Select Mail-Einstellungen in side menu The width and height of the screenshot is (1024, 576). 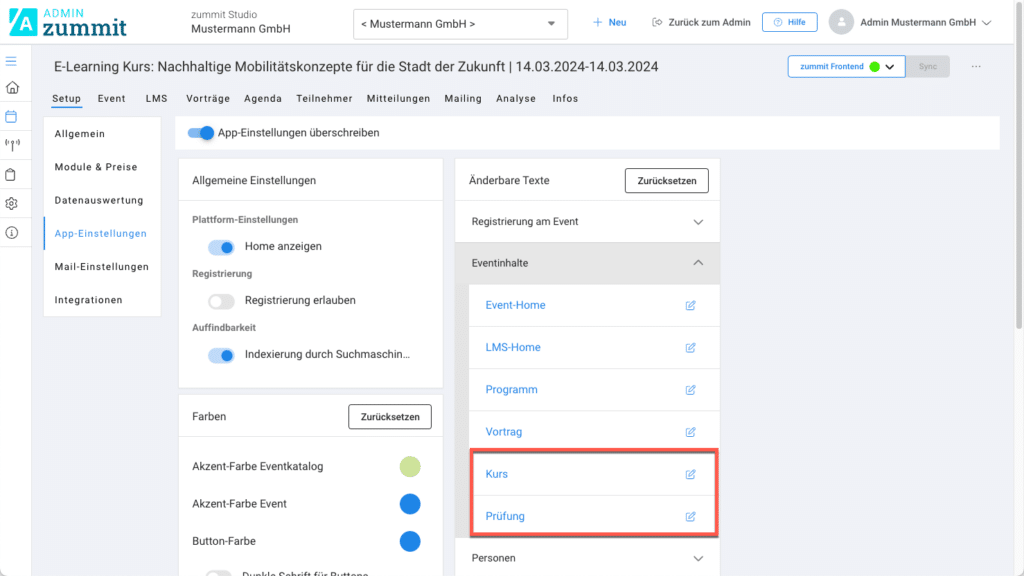101,267
